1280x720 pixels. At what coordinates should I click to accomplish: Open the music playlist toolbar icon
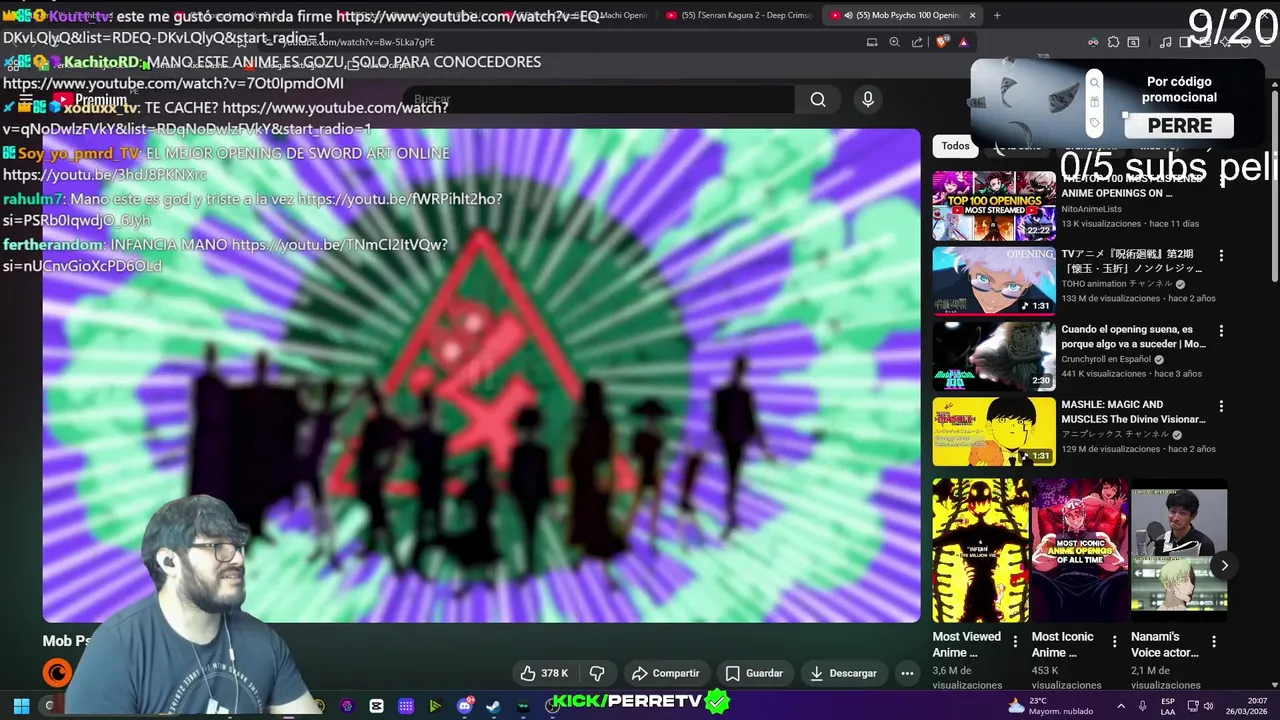click(x=1165, y=42)
